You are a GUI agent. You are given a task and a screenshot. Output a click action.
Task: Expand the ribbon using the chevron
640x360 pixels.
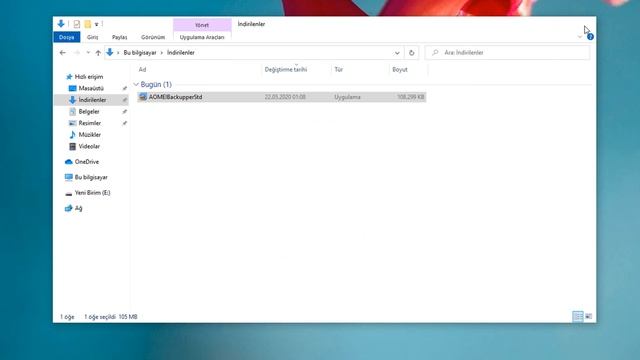pyautogui.click(x=580, y=37)
